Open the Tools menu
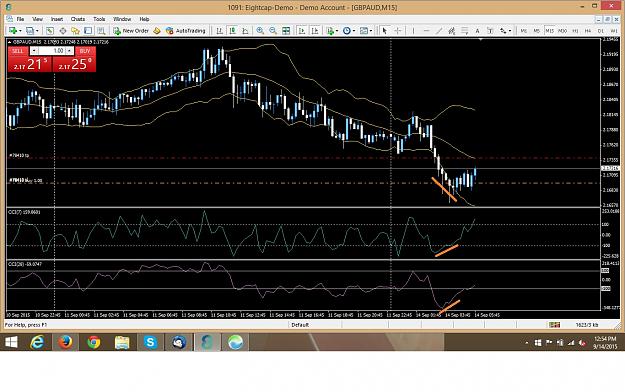This screenshot has width=625, height=392. tap(99, 19)
